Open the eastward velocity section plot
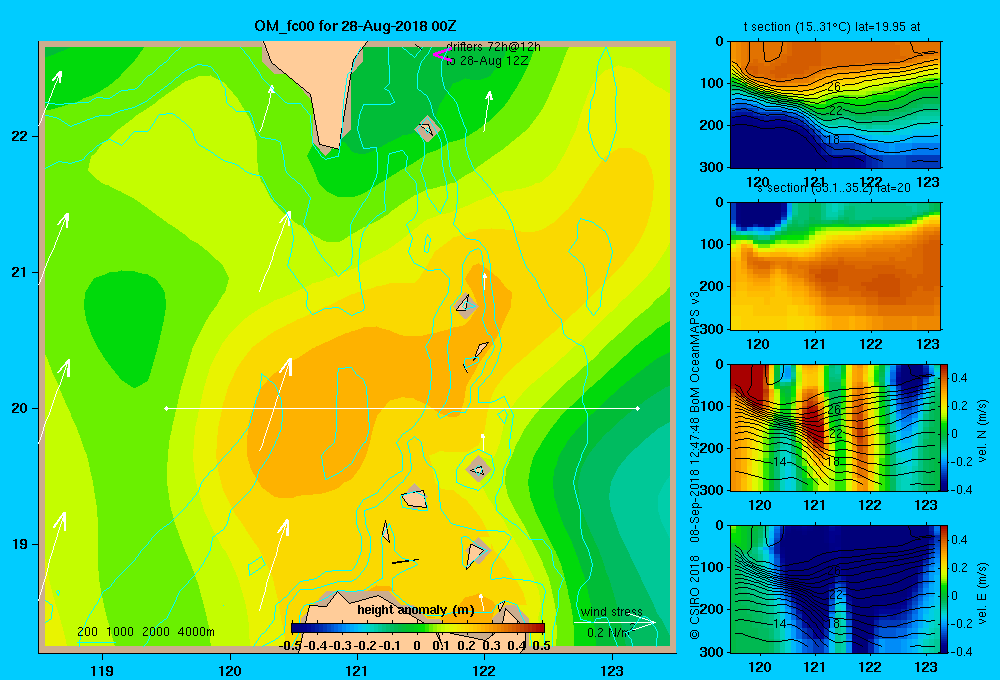1000x680 pixels. (835, 589)
